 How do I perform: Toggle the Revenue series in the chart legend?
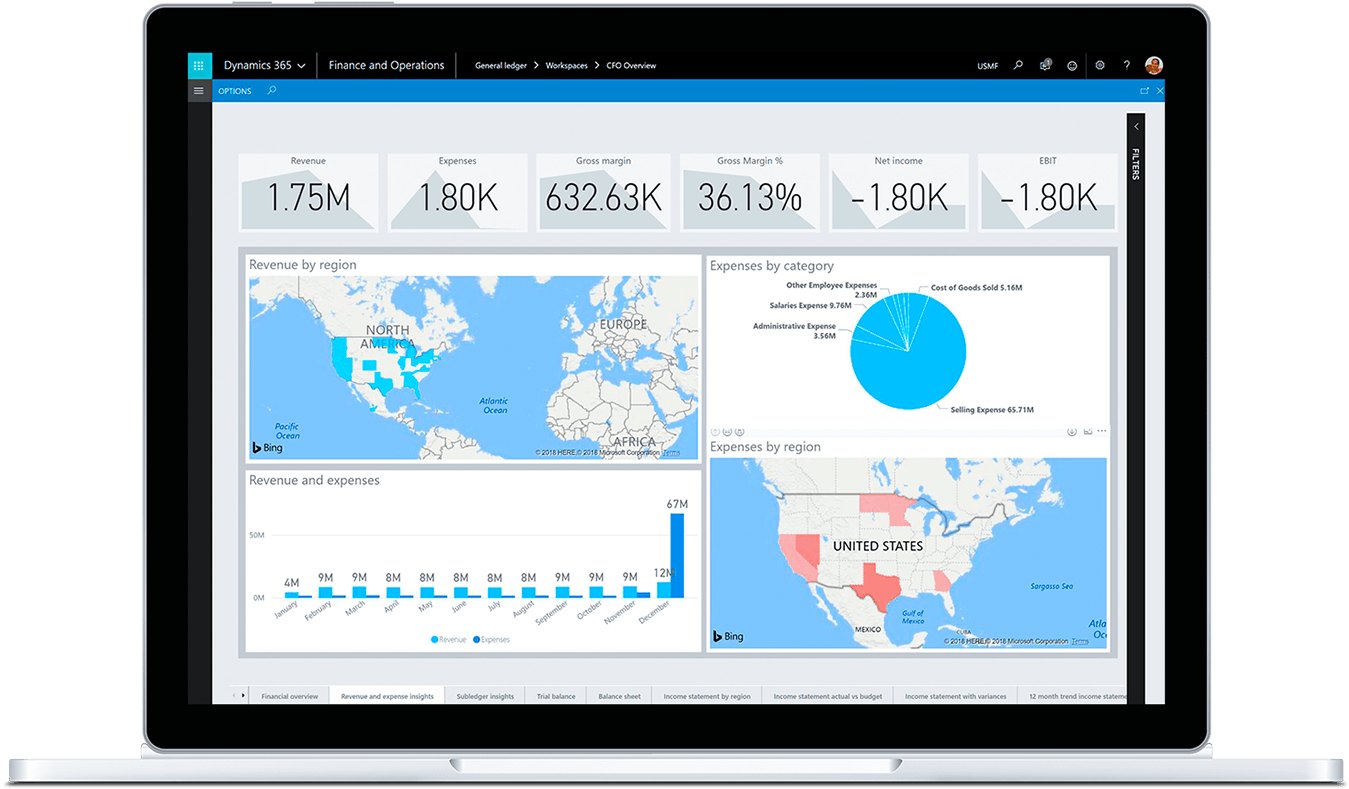447,639
